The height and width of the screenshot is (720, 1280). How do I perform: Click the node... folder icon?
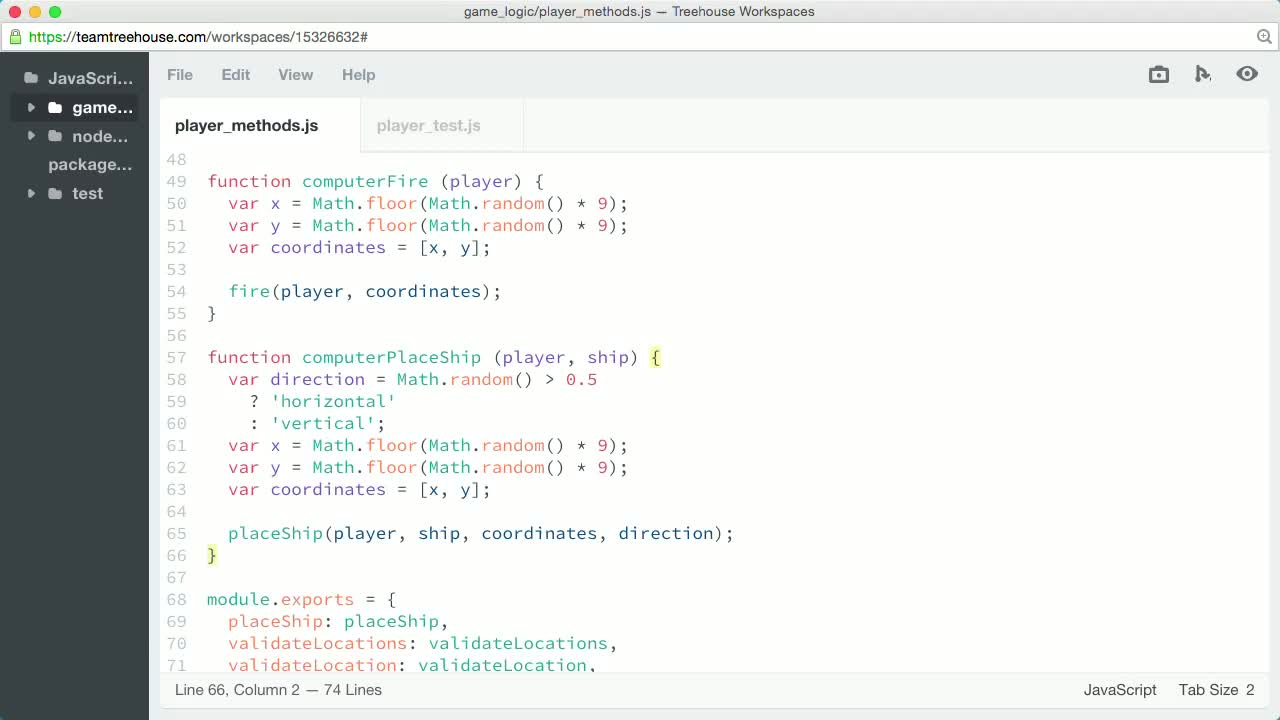(x=55, y=136)
